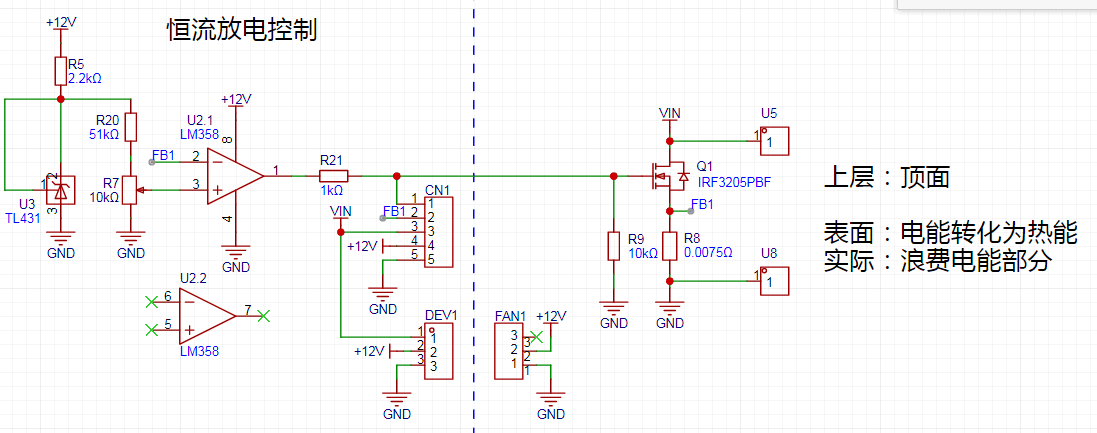
Task: Select the DEV1 three-pin connector body
Action: (439, 351)
